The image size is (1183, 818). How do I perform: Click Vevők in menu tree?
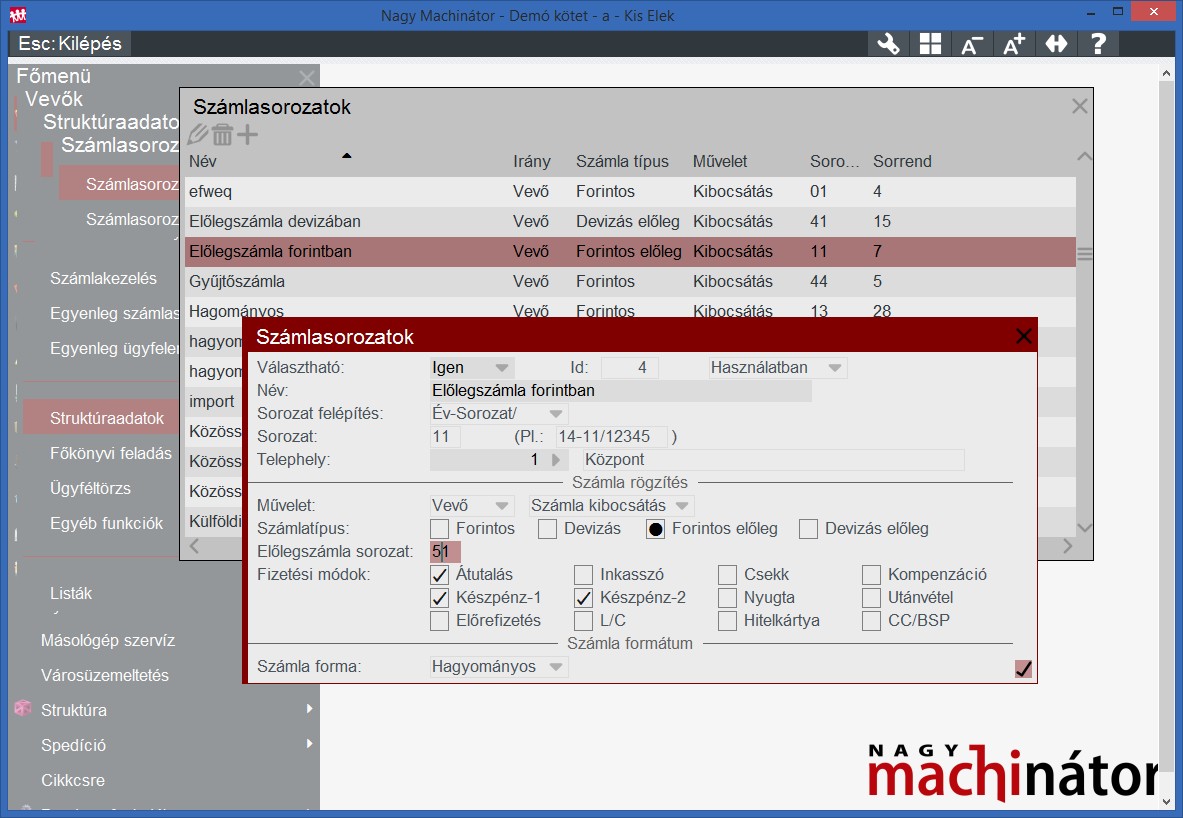tap(54, 99)
